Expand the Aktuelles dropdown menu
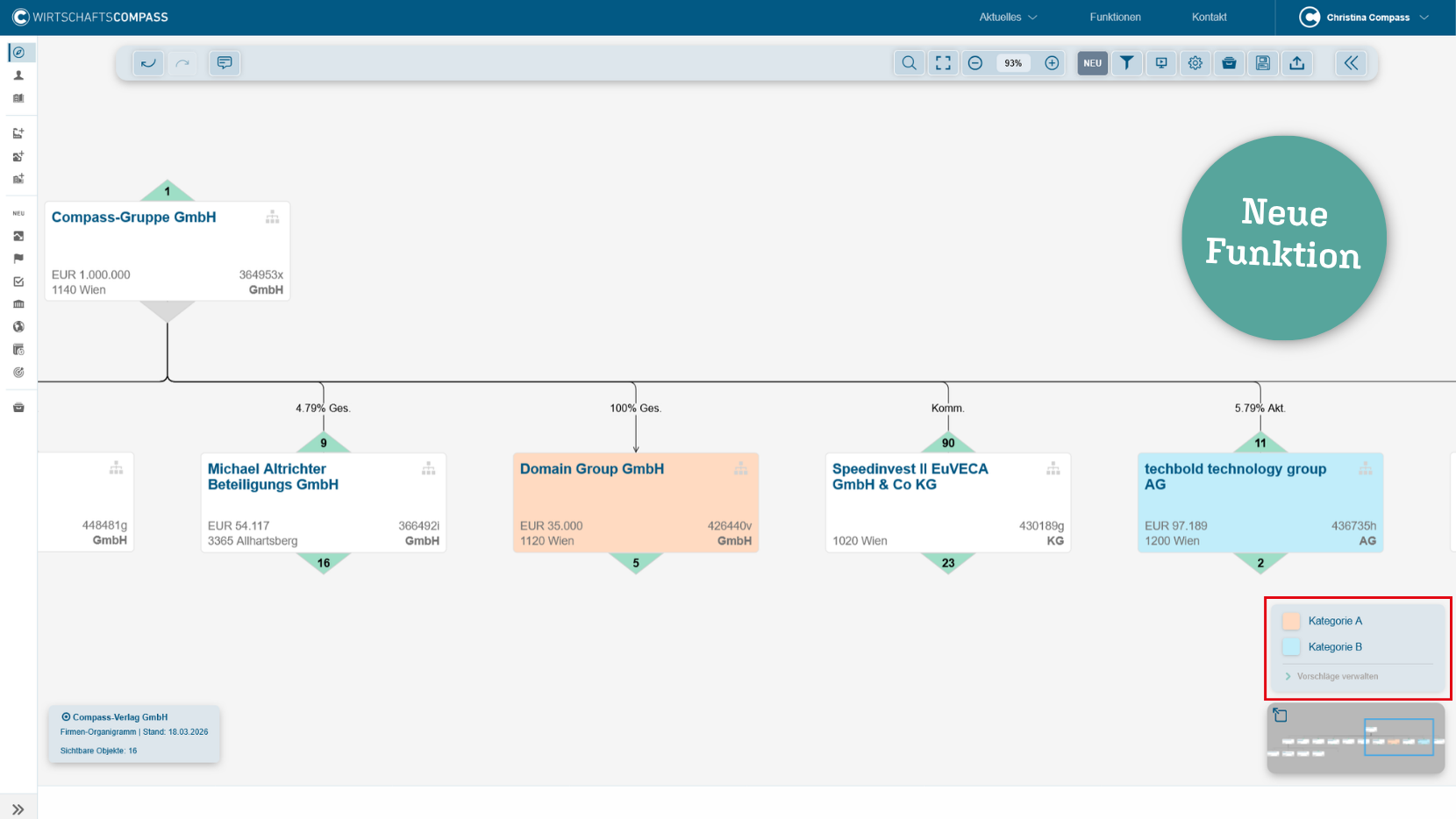Image resolution: width=1456 pixels, height=819 pixels. (x=1008, y=18)
